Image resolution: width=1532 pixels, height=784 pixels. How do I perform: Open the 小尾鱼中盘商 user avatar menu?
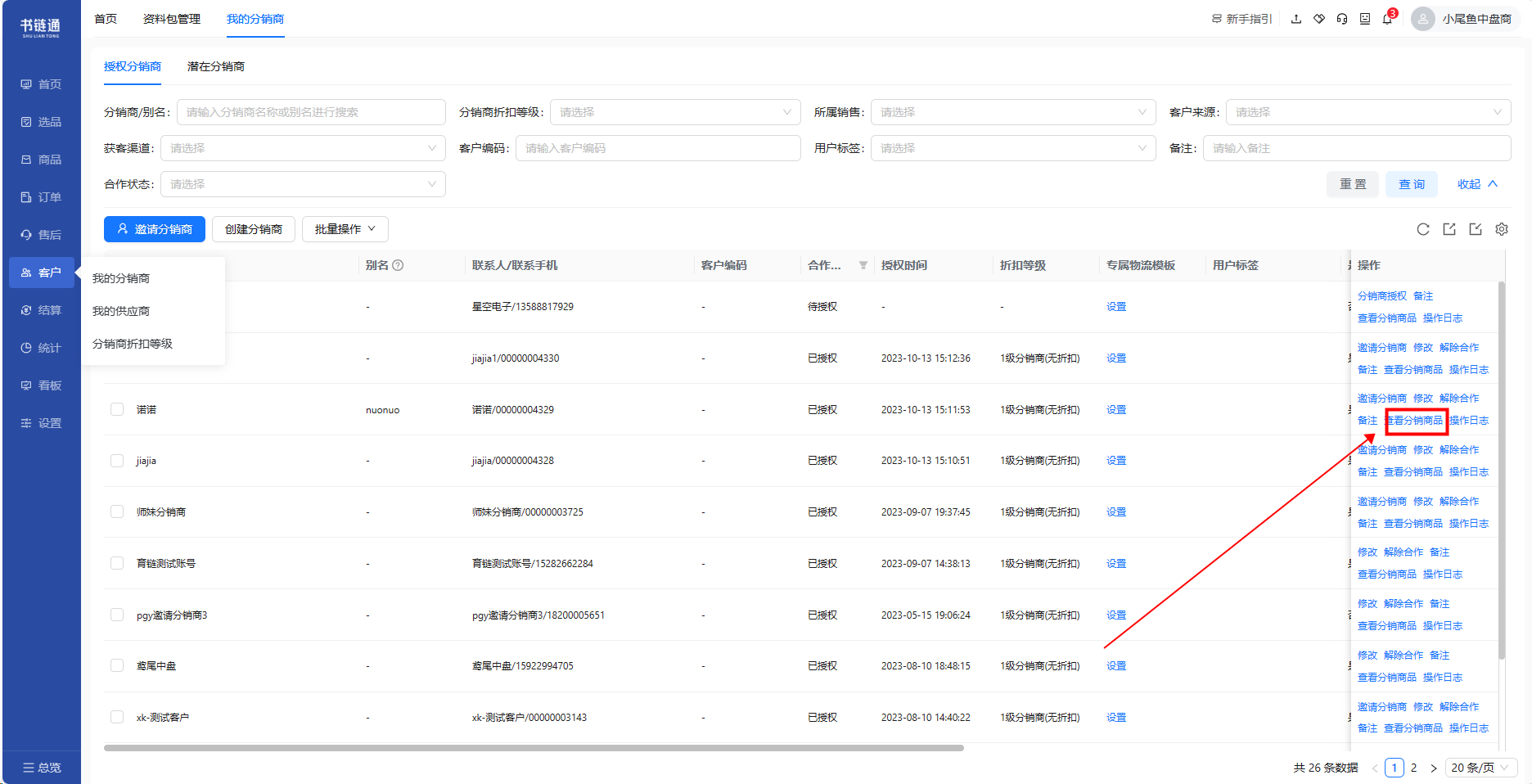pyautogui.click(x=1464, y=19)
